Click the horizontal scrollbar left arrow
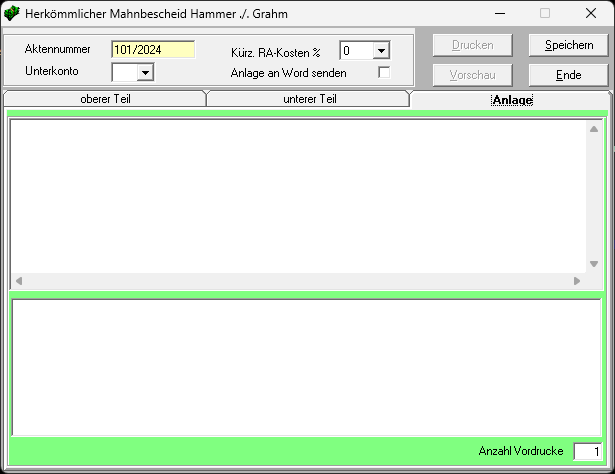Screen dimensions: 615x474 (x=19, y=281)
